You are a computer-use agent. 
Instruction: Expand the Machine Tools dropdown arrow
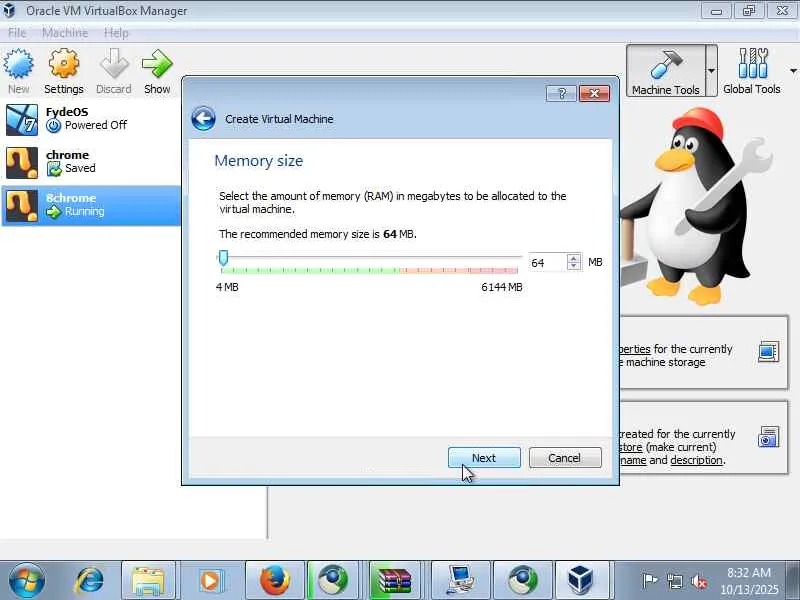(711, 70)
